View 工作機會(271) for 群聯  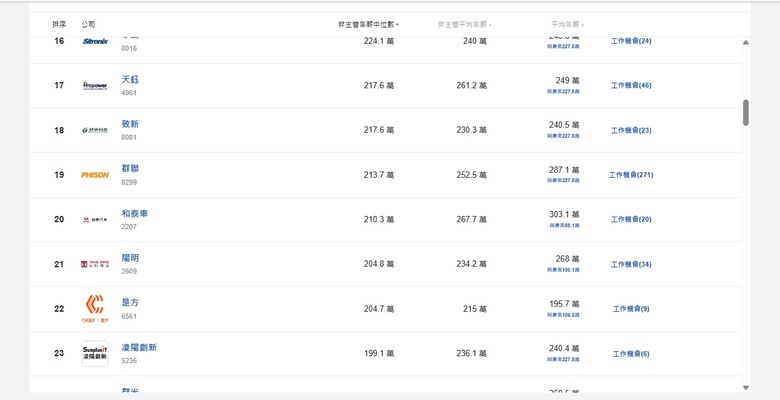tap(631, 175)
